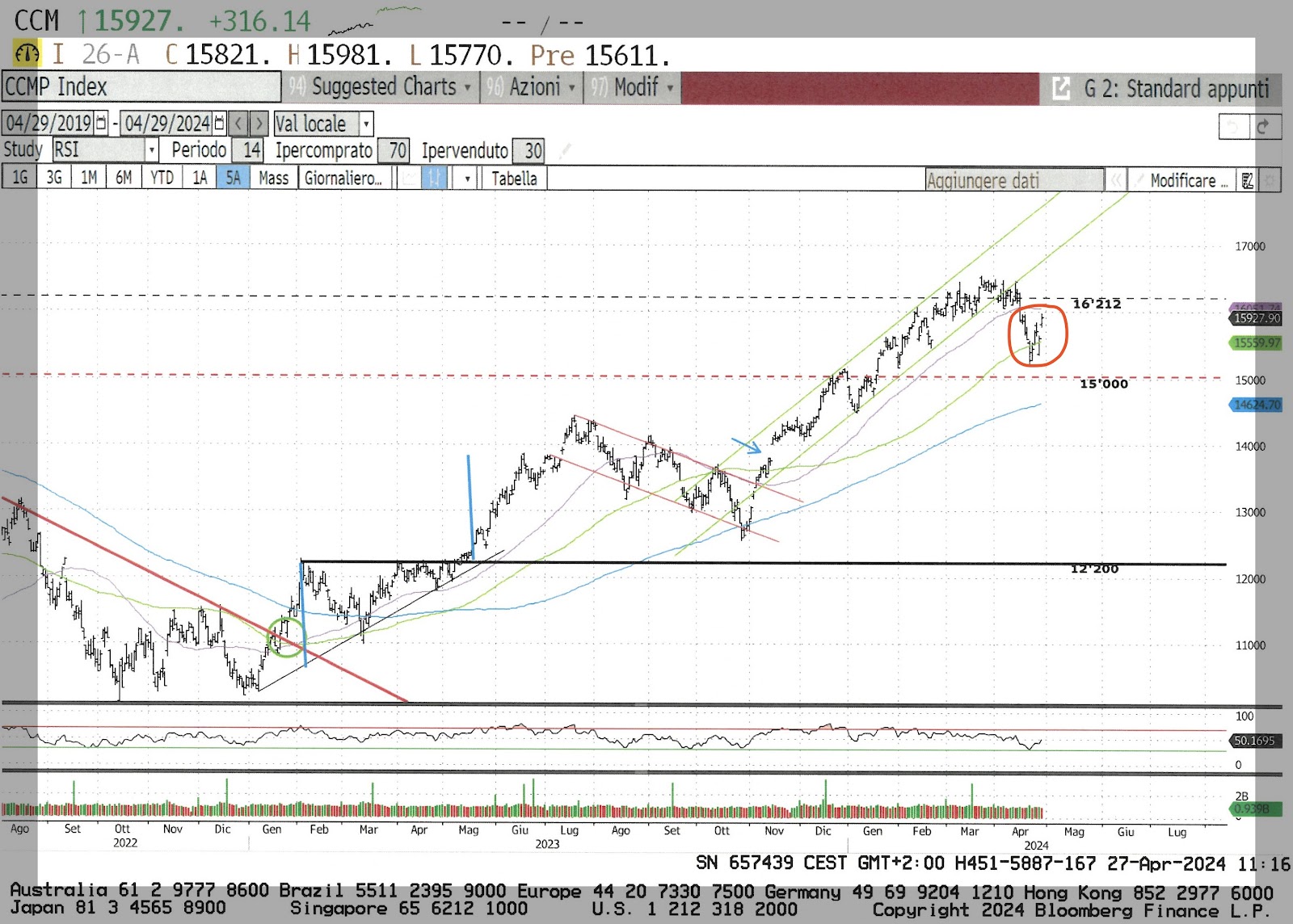The width and height of the screenshot is (1293, 924).
Task: Open the end date calendar picker
Action: tap(219, 124)
